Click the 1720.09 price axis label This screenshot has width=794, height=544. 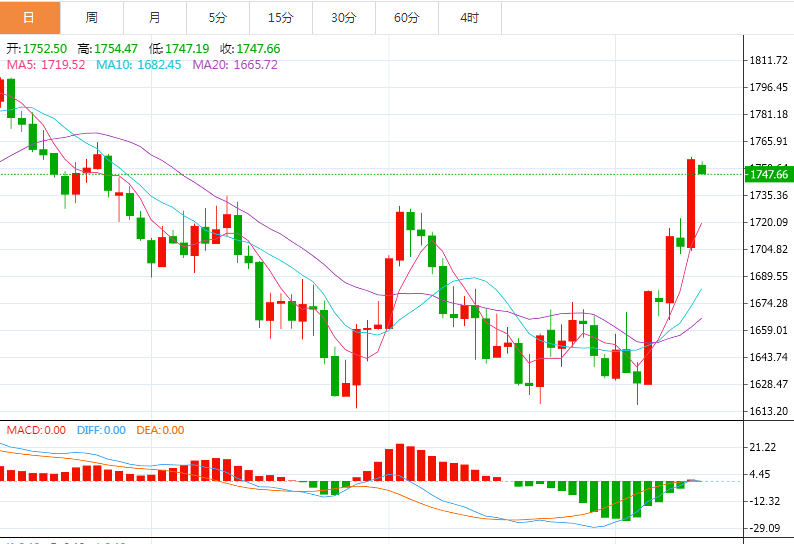pyautogui.click(x=769, y=222)
